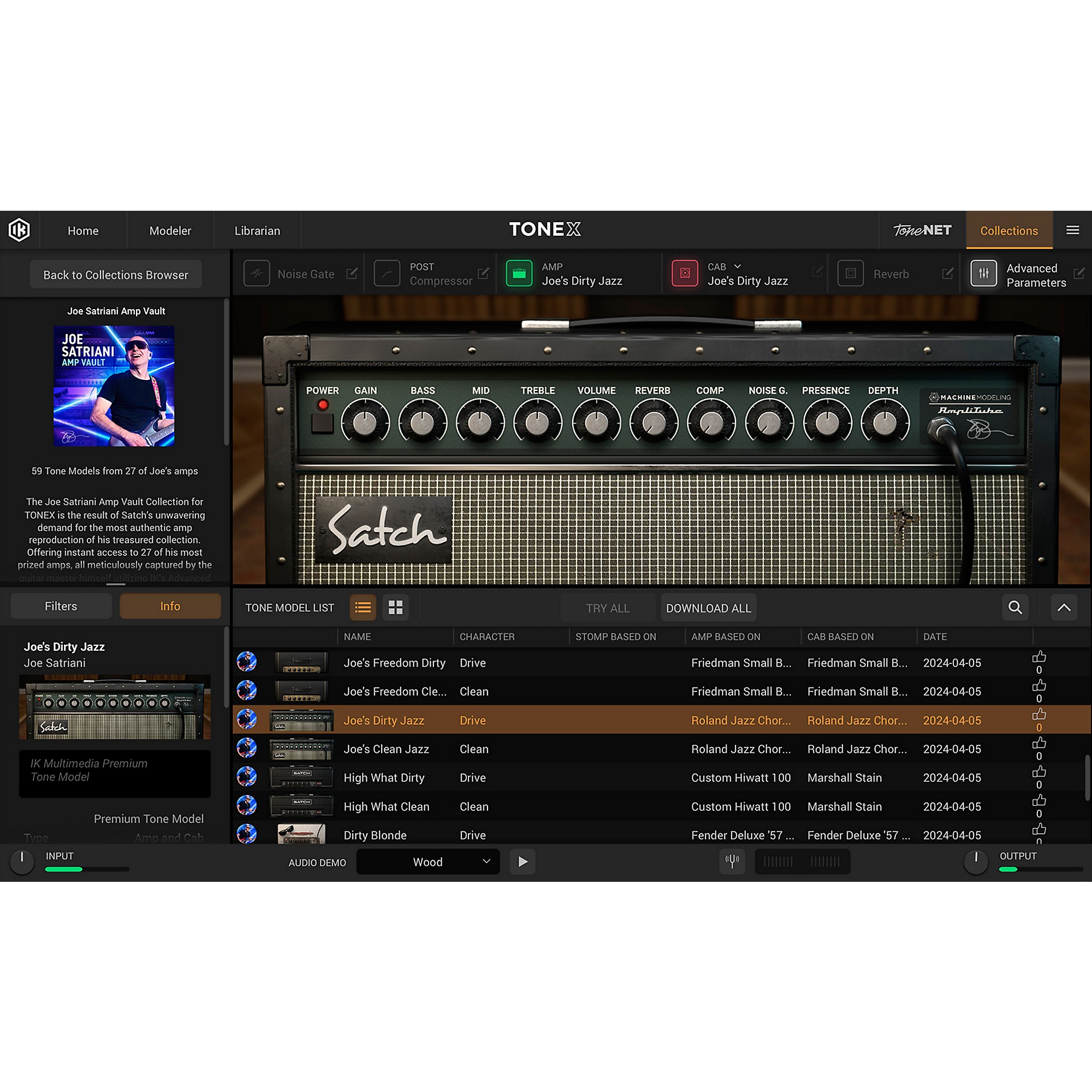Open the Modeler tab
The width and height of the screenshot is (1092, 1092).
[x=170, y=230]
